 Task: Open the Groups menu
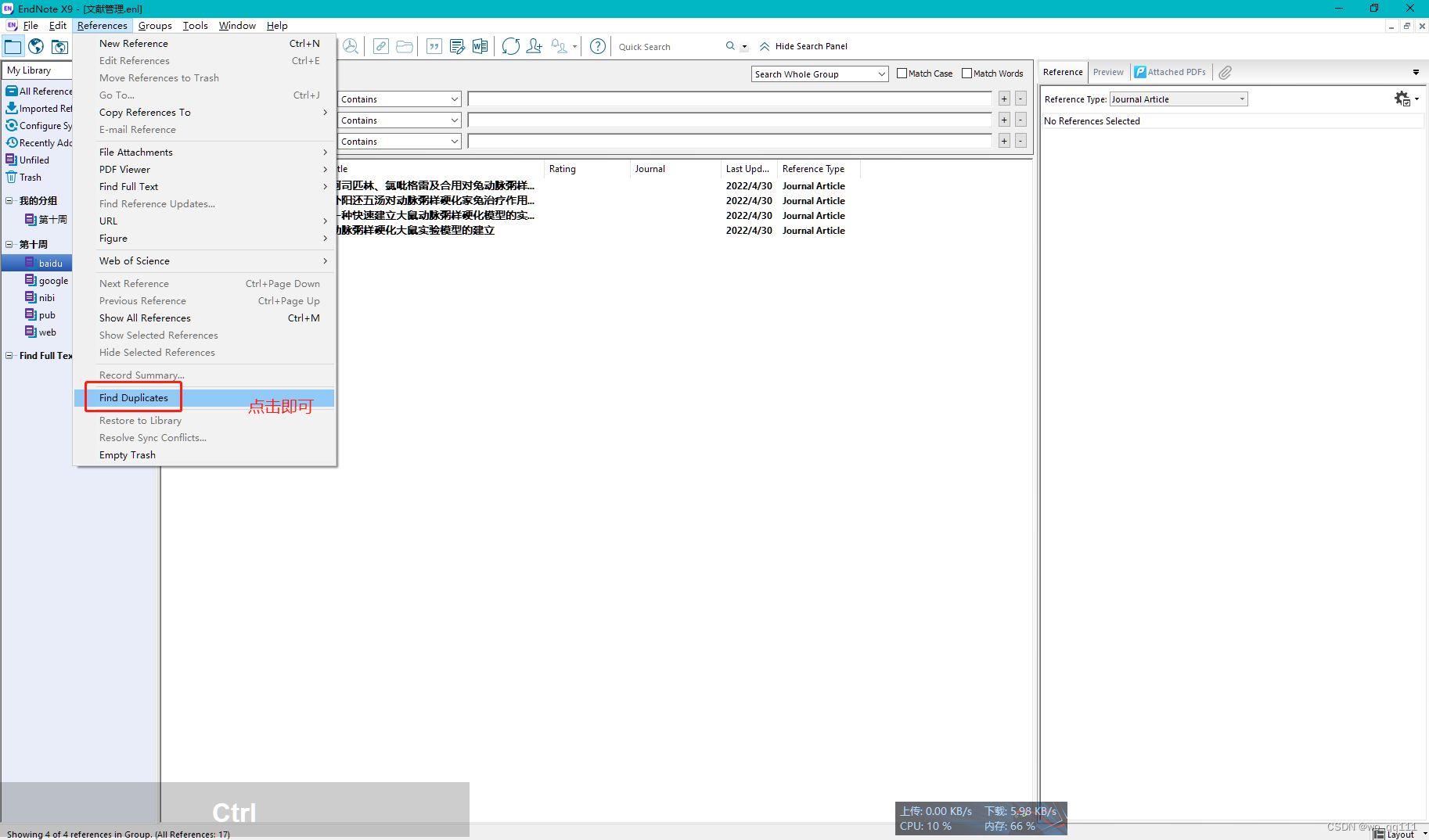[x=155, y=26]
